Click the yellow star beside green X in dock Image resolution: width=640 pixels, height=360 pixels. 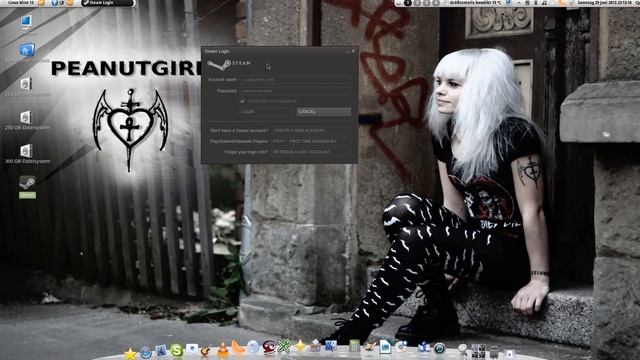(300, 346)
